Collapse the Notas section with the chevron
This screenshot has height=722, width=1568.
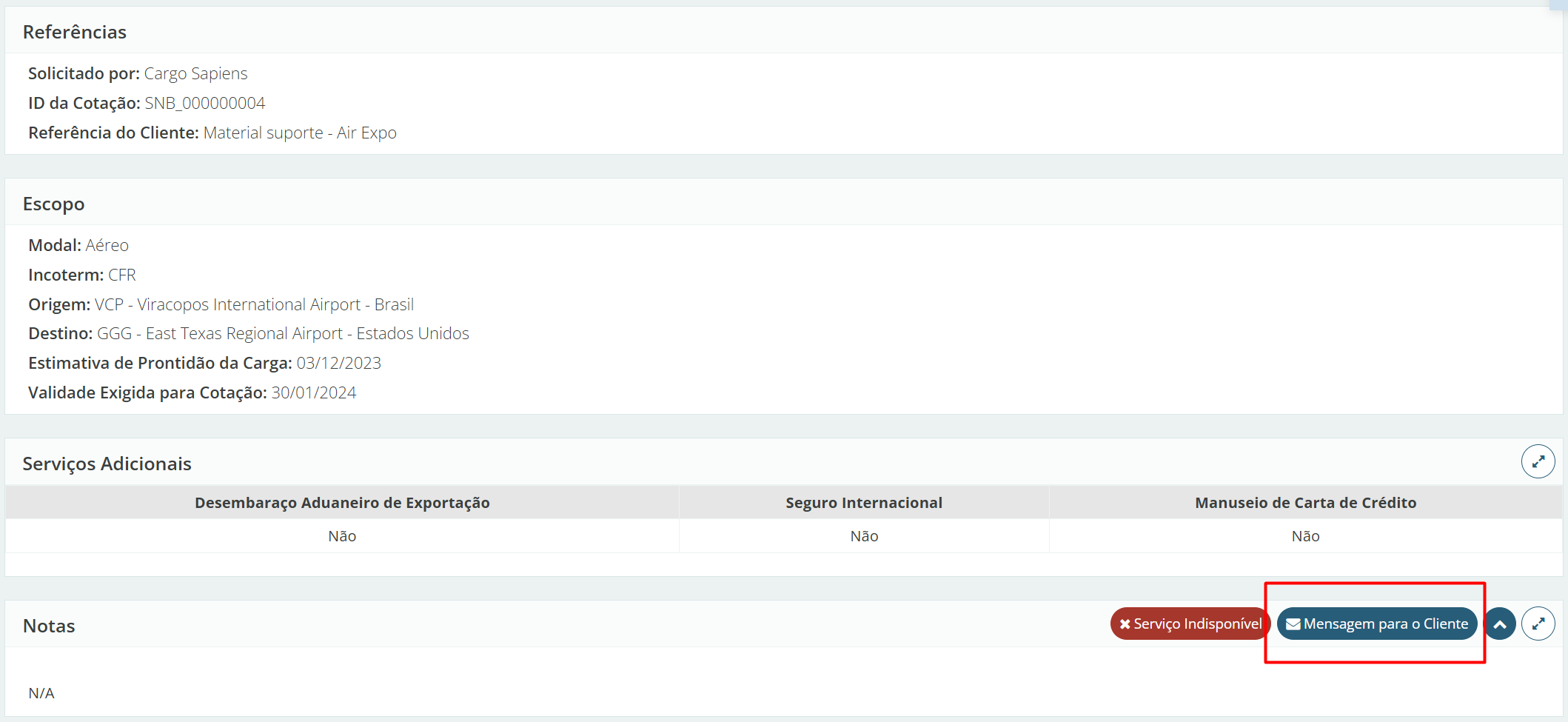(1500, 624)
